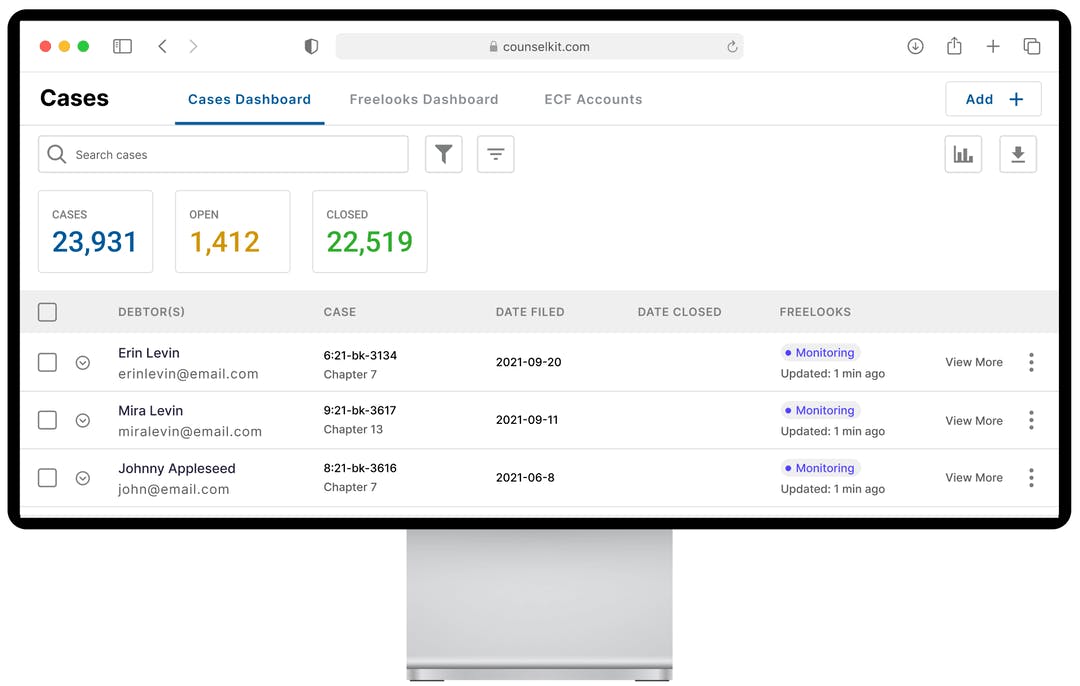Click the date 2021-09-11
The height and width of the screenshot is (686, 1080).
point(527,419)
